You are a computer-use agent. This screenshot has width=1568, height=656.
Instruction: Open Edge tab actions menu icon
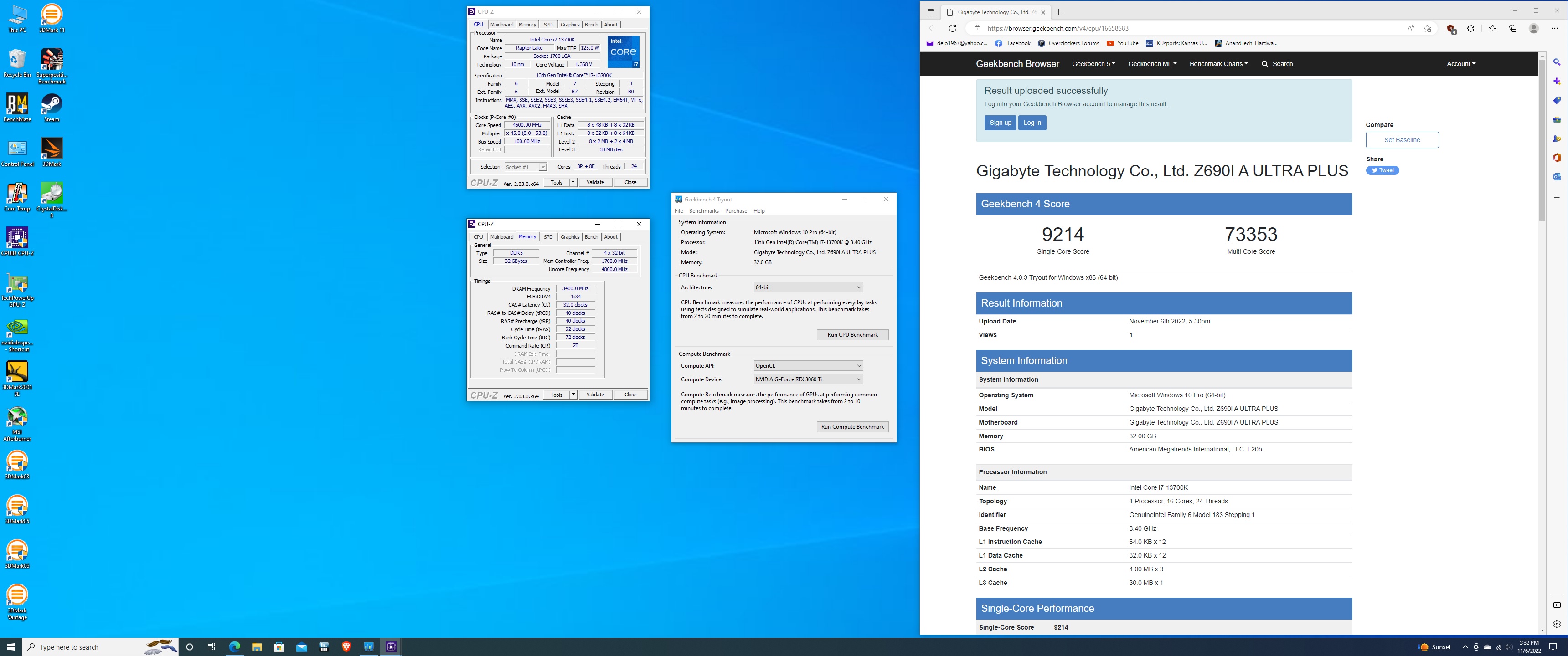[930, 12]
